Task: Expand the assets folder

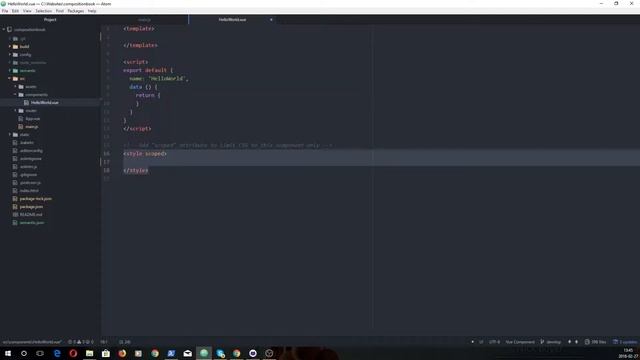Action: click(16, 87)
